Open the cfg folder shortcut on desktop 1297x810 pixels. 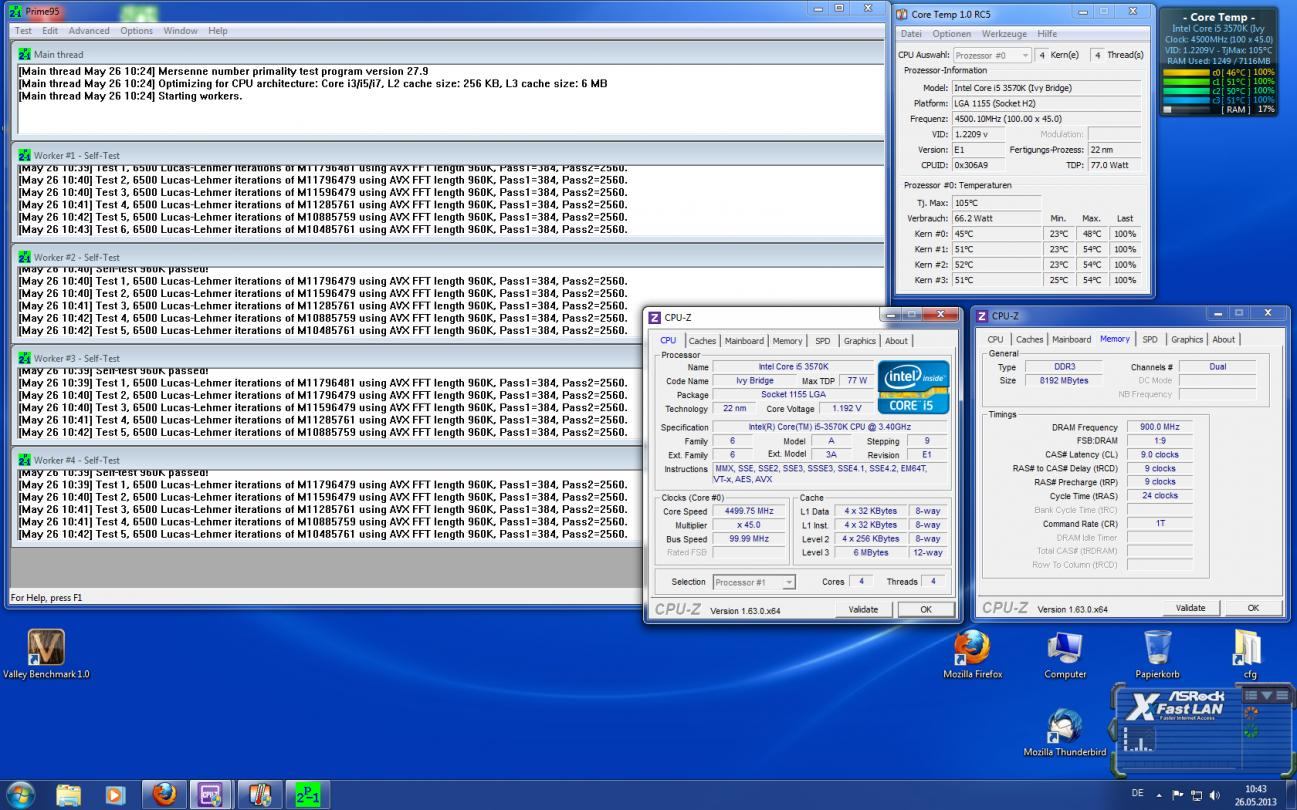pos(1250,654)
